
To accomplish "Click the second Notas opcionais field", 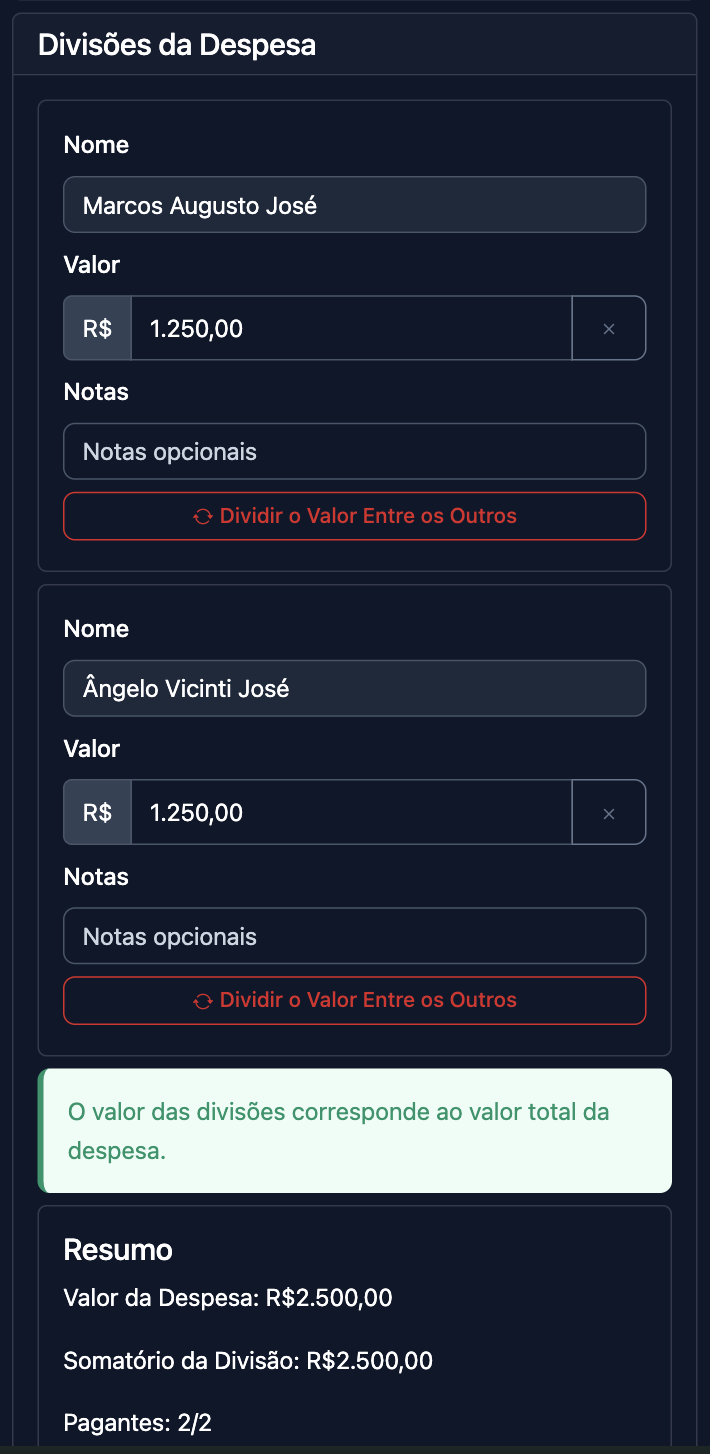I will [x=354, y=936].
